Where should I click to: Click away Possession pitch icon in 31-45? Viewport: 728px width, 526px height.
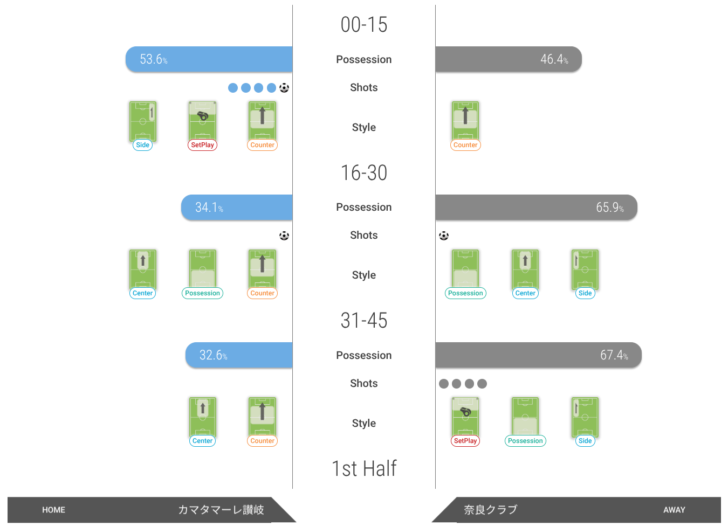(x=525, y=416)
